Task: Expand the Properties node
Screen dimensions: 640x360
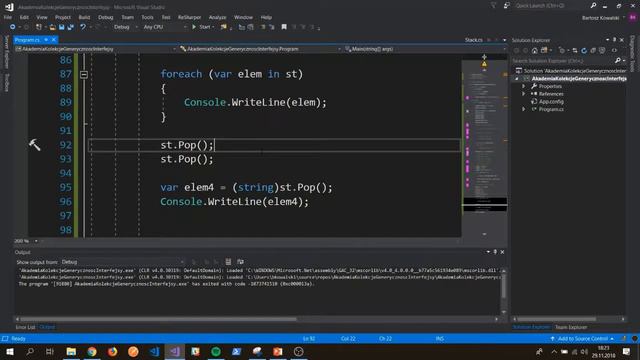Action: [x=524, y=86]
